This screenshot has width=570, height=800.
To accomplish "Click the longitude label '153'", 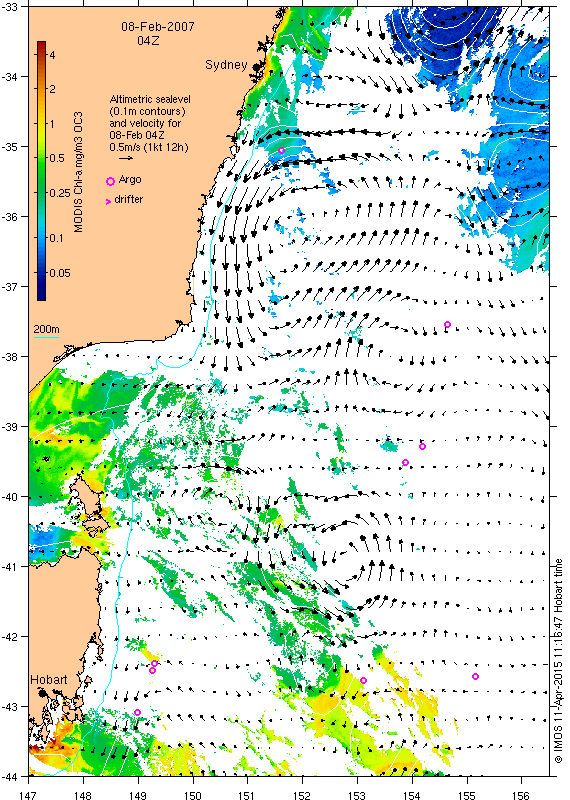I will click(x=357, y=795).
